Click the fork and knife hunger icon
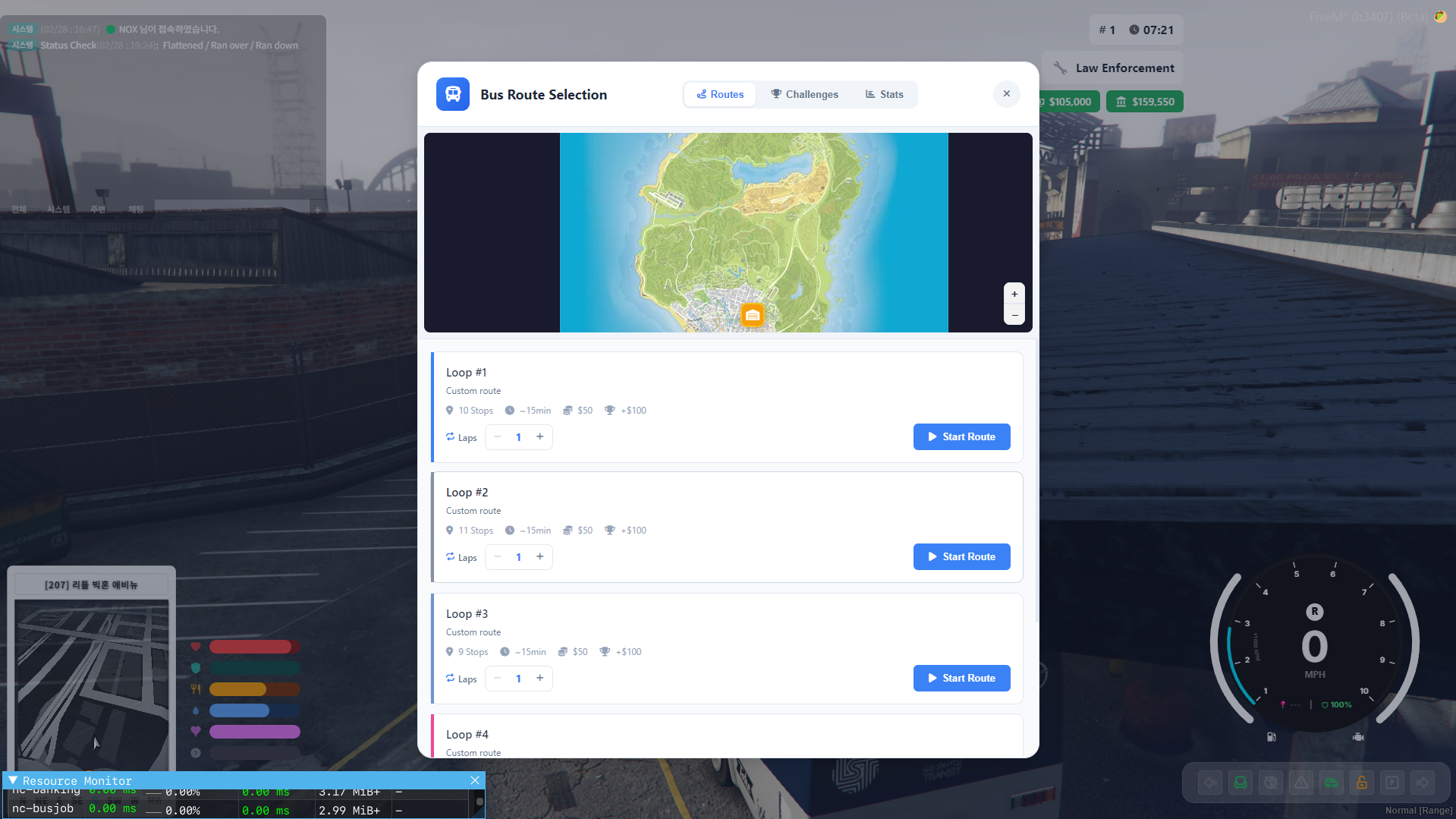Viewport: 1456px width, 819px height. 196,689
